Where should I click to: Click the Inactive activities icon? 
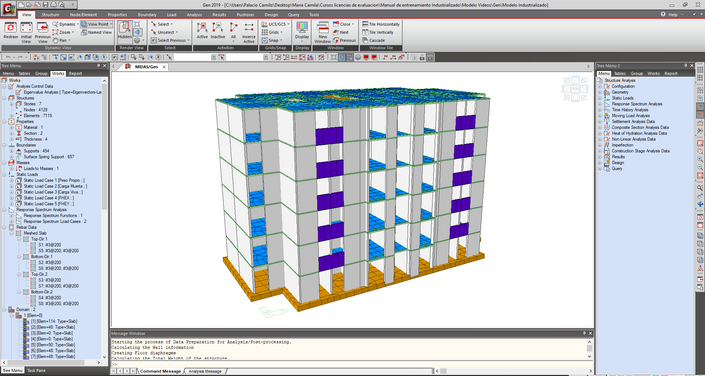[x=218, y=31]
